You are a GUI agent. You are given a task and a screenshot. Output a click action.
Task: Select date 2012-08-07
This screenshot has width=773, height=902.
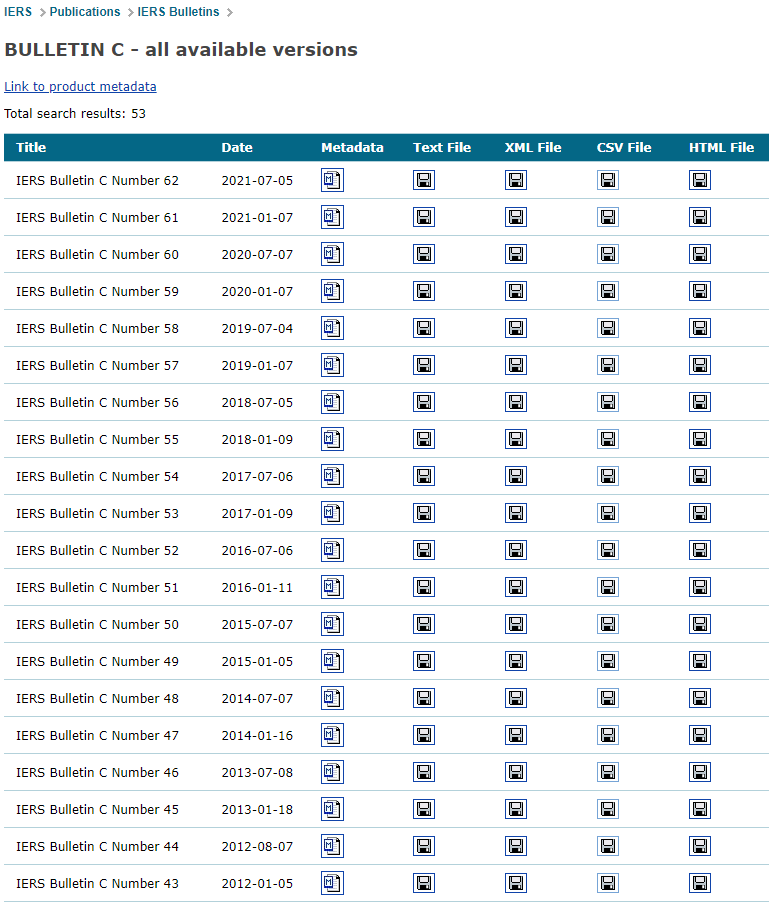click(x=257, y=846)
